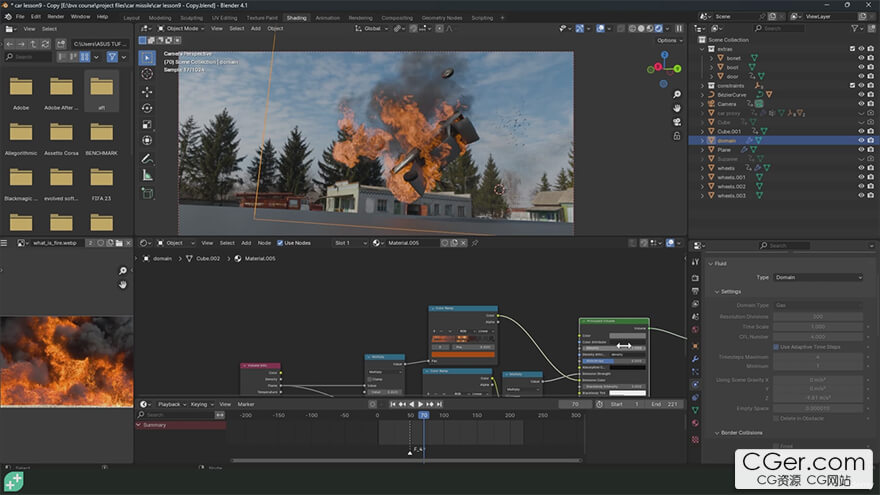
Task: Switch to the Compositing workspace tab
Action: 397,18
